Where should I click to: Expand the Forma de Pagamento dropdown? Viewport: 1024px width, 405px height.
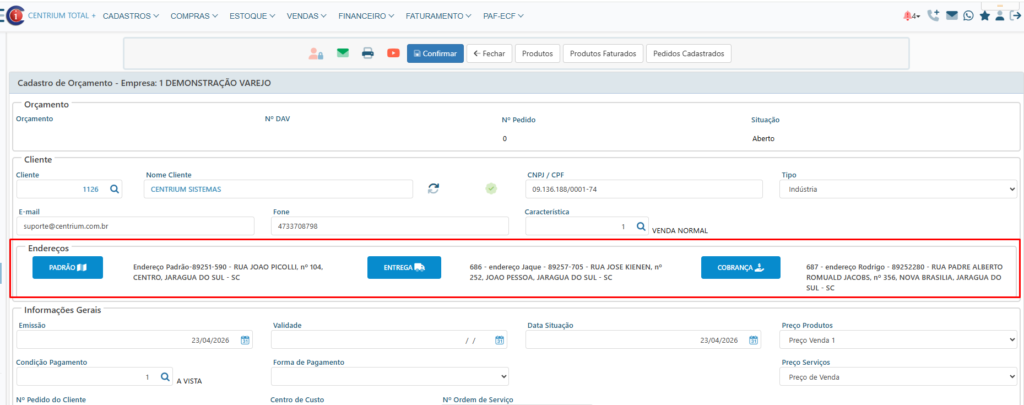(x=389, y=377)
